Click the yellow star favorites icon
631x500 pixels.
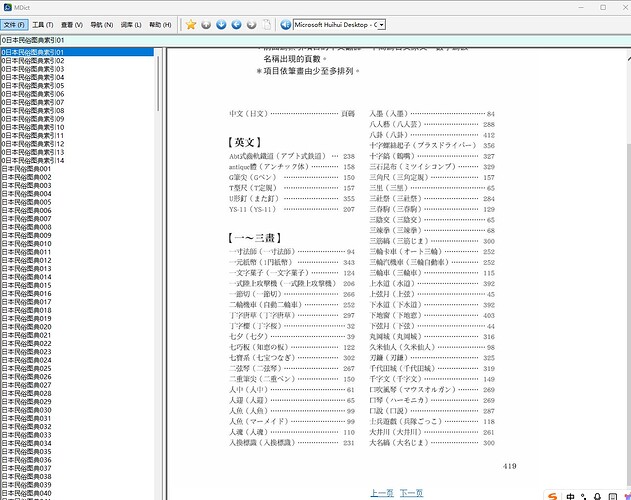(x=191, y=25)
